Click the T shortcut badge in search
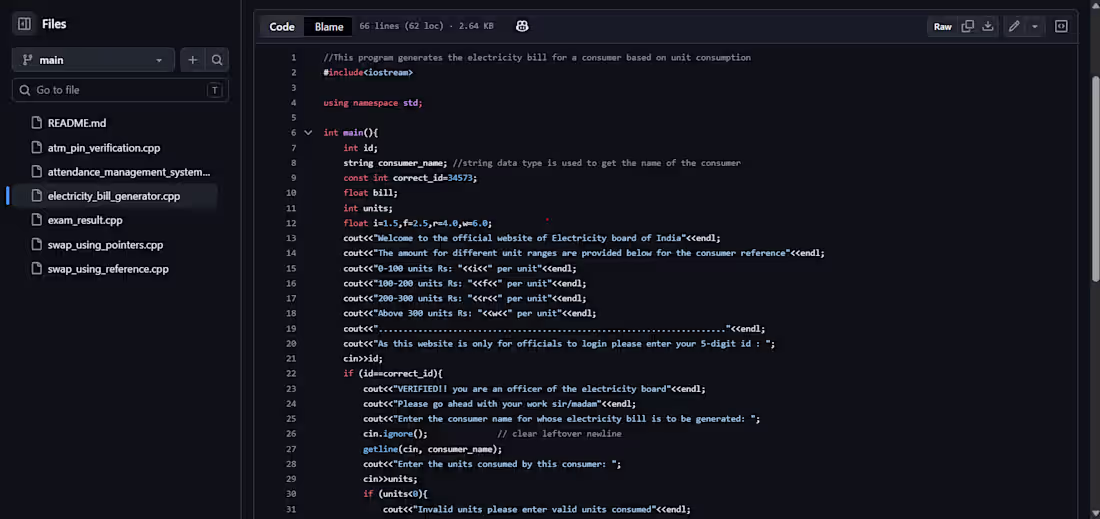This screenshot has width=1100, height=519. [215, 90]
